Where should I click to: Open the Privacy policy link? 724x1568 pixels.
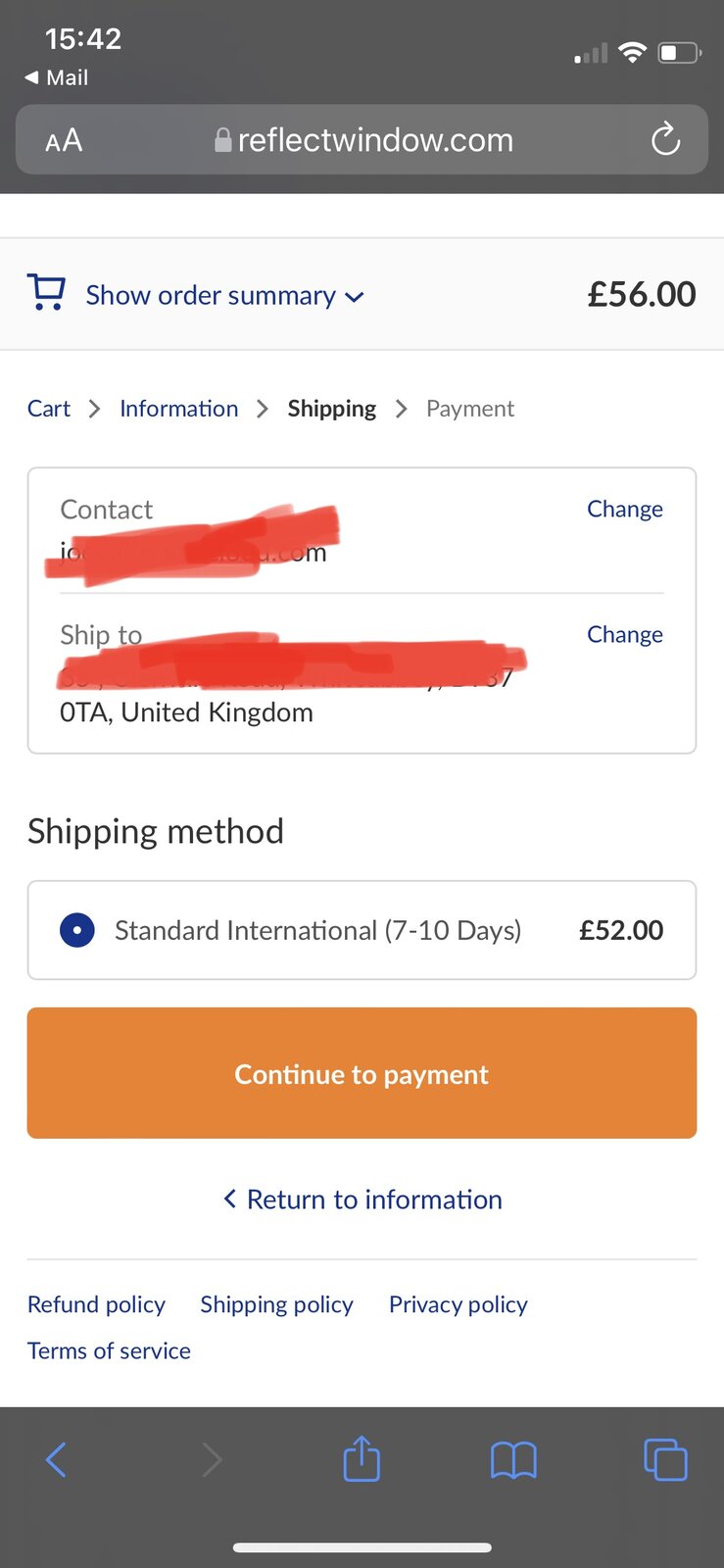click(458, 1304)
